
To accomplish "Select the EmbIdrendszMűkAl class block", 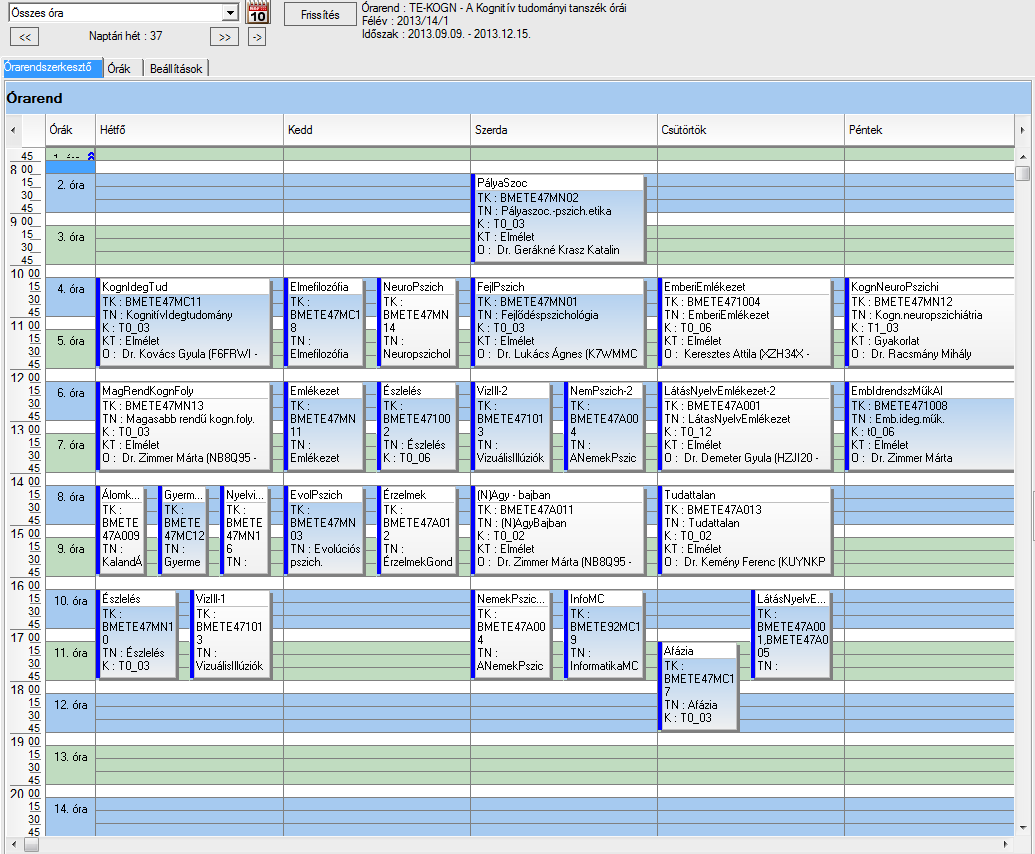I will pos(929,426).
